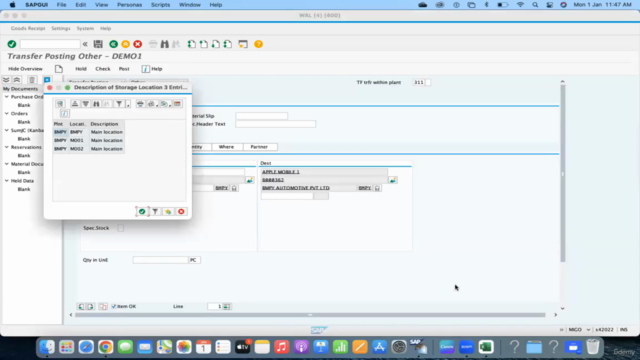Screen dimensions: 640x360
Task: Click the Qty in UnE input field
Action: point(160,260)
